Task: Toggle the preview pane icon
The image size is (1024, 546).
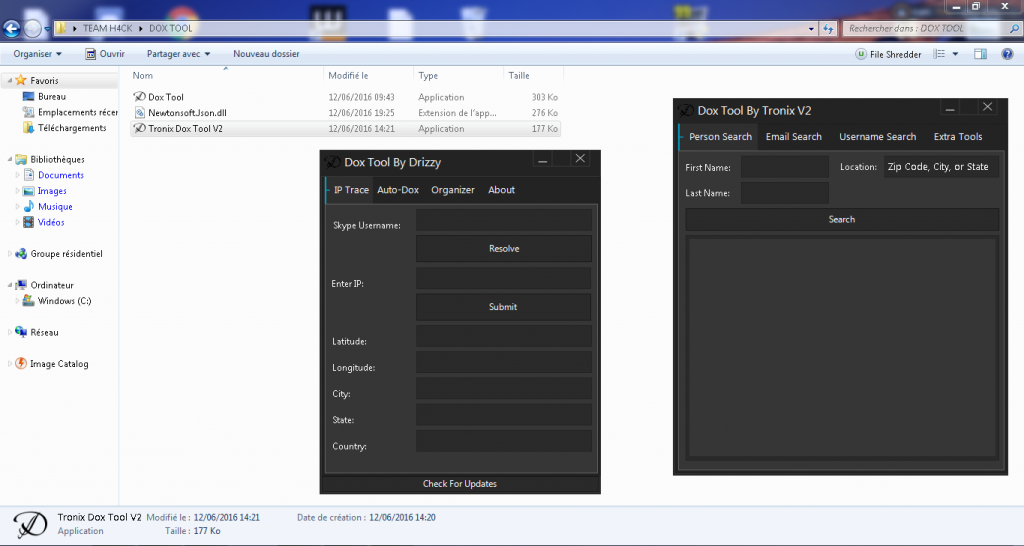Action: [981, 54]
